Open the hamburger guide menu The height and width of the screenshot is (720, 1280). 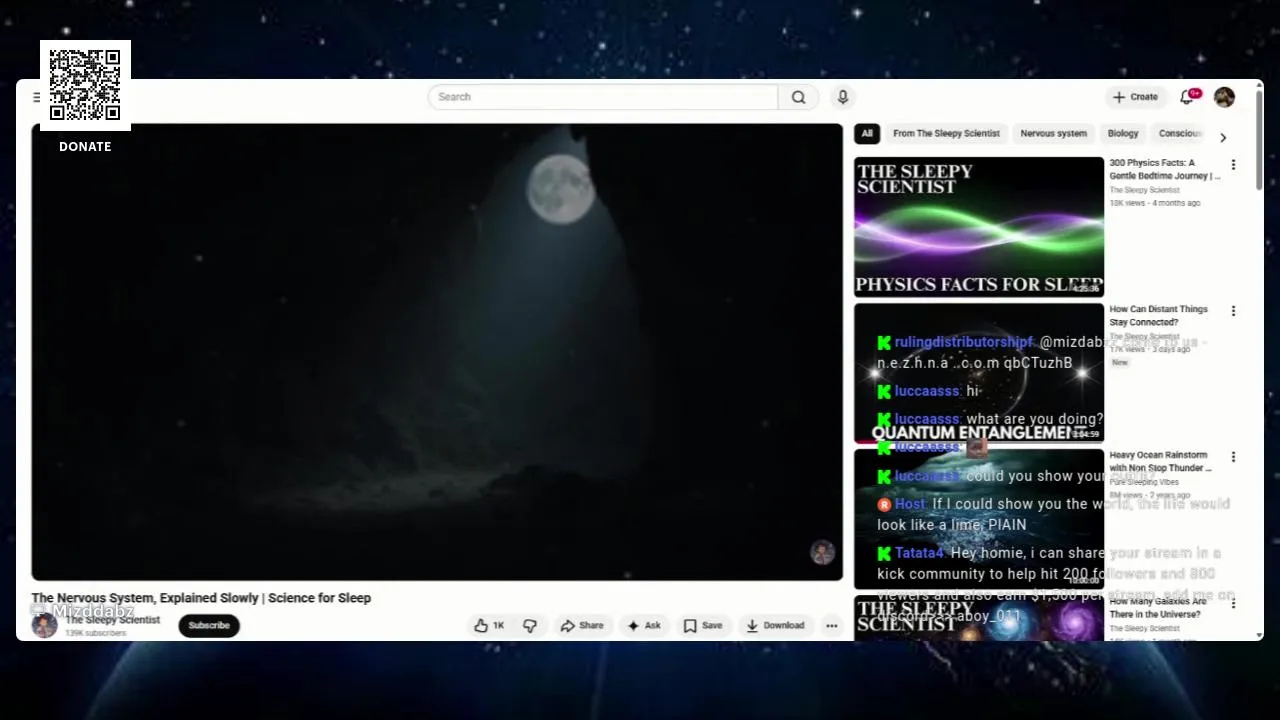[x=36, y=97]
